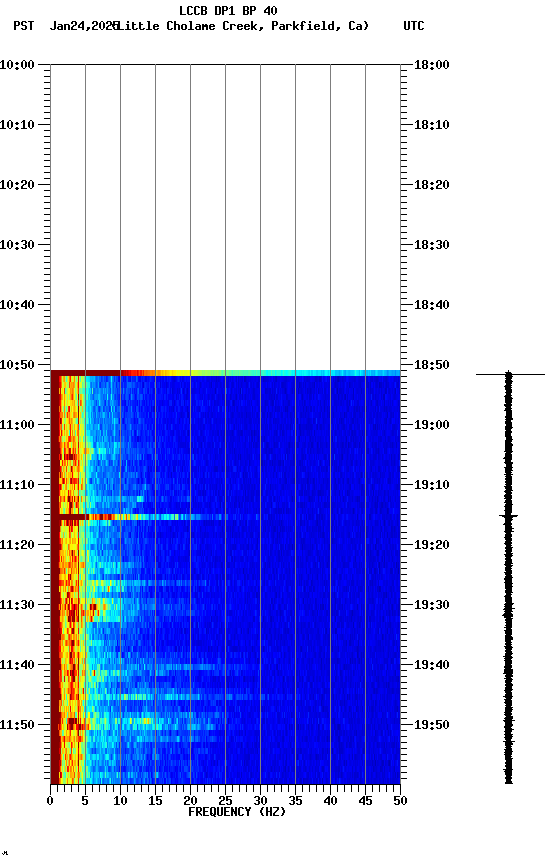Click the 19:00 UTC time label
Viewport: 552px width, 864px height.
coord(432,425)
